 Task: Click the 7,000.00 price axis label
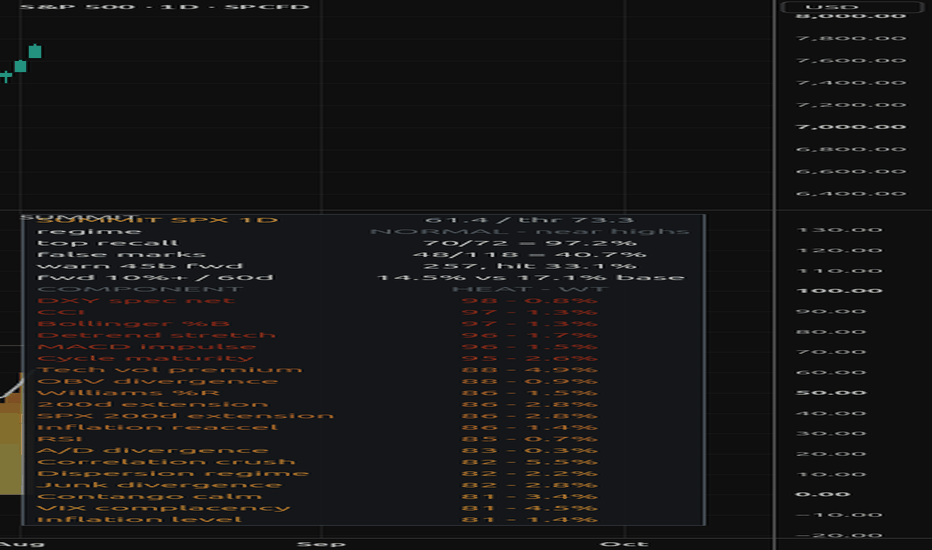(851, 127)
